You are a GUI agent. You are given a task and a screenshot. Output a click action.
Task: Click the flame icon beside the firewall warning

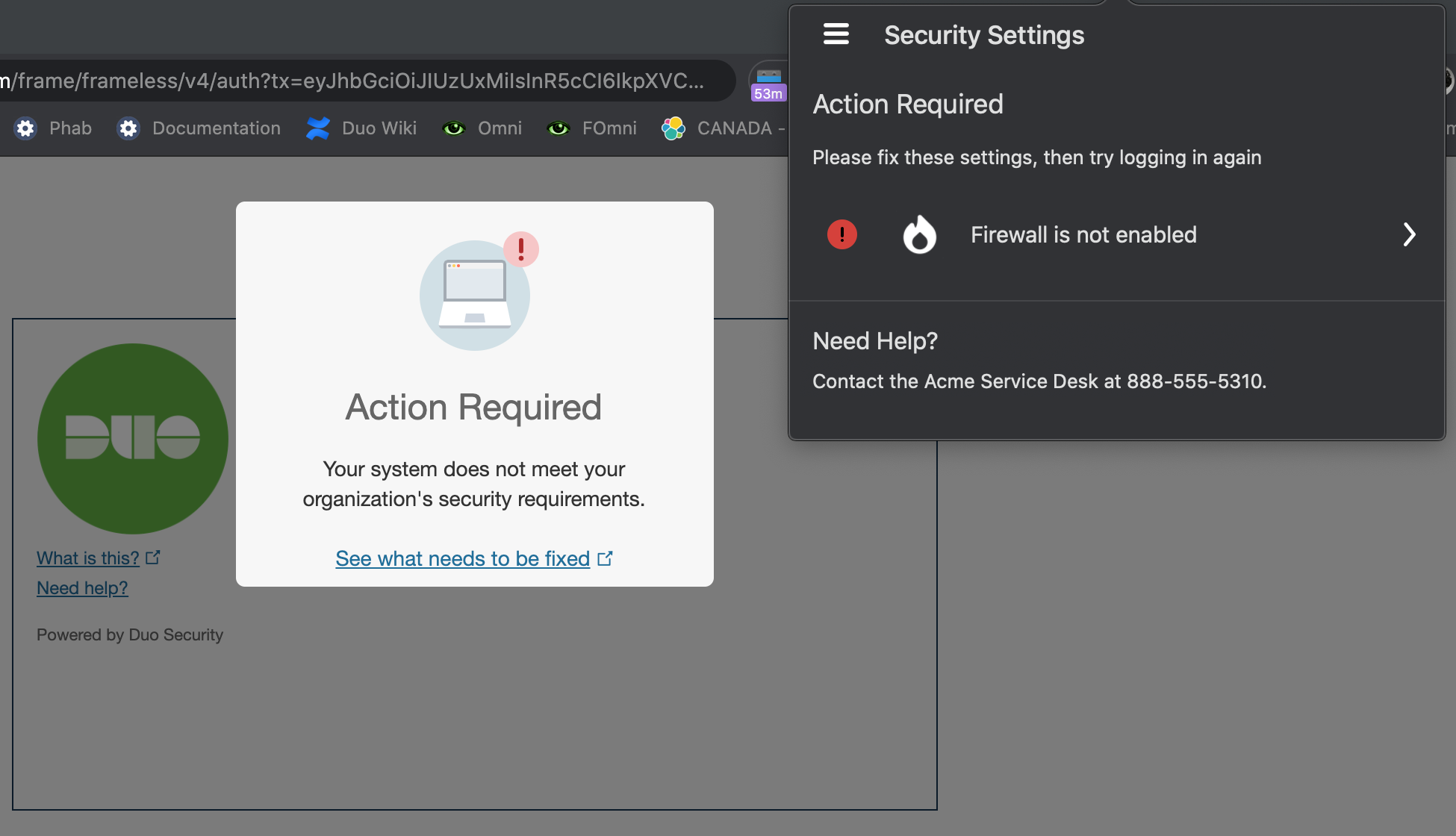tap(920, 234)
